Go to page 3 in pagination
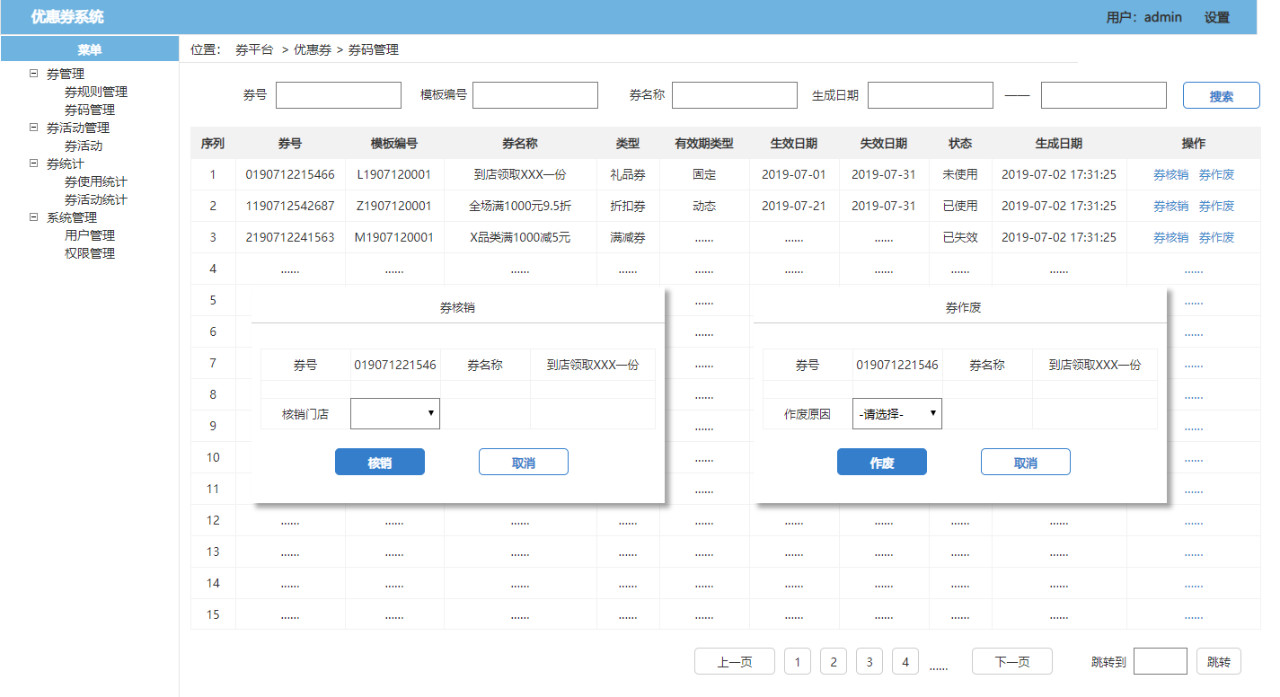Screen dimensions: 1280x697 pos(869,662)
